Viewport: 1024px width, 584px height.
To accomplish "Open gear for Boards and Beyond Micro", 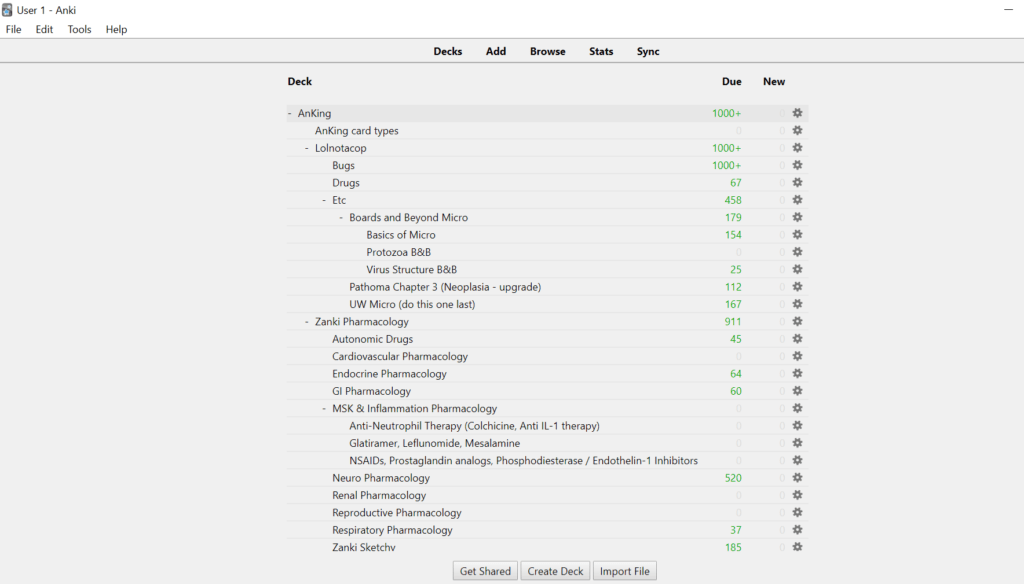I will [797, 218].
